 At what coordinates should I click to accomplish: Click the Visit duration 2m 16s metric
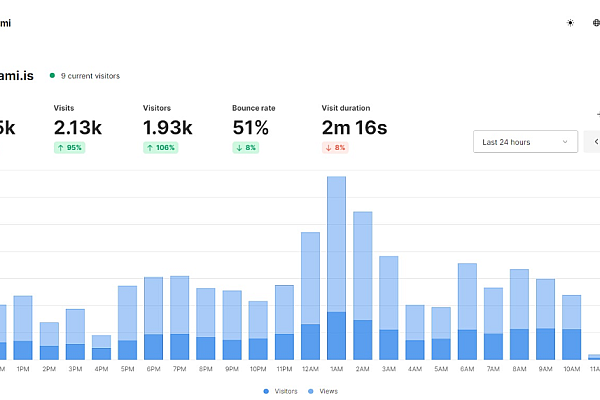[x=354, y=127]
